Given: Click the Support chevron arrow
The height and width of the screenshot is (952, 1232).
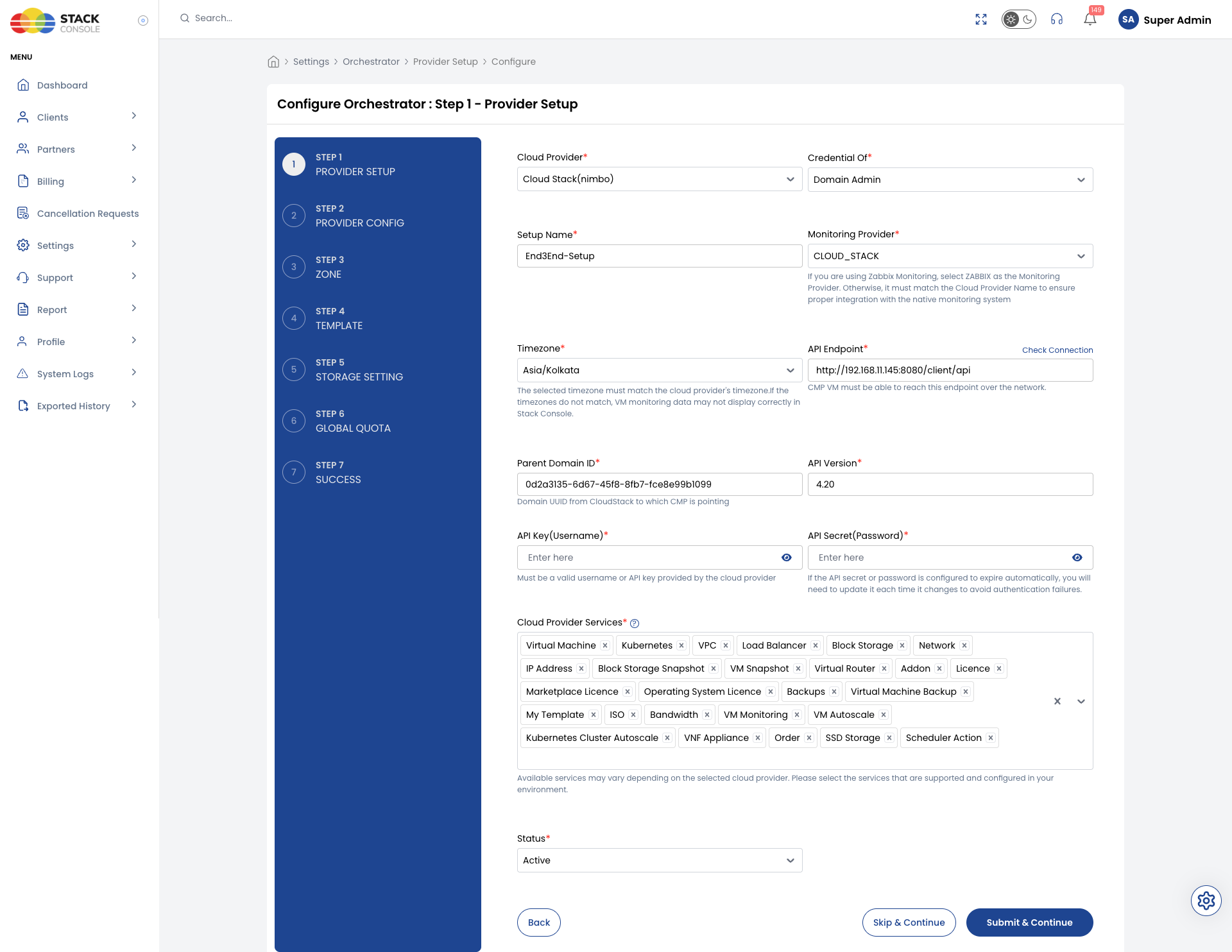Looking at the screenshot, I should click(x=134, y=276).
